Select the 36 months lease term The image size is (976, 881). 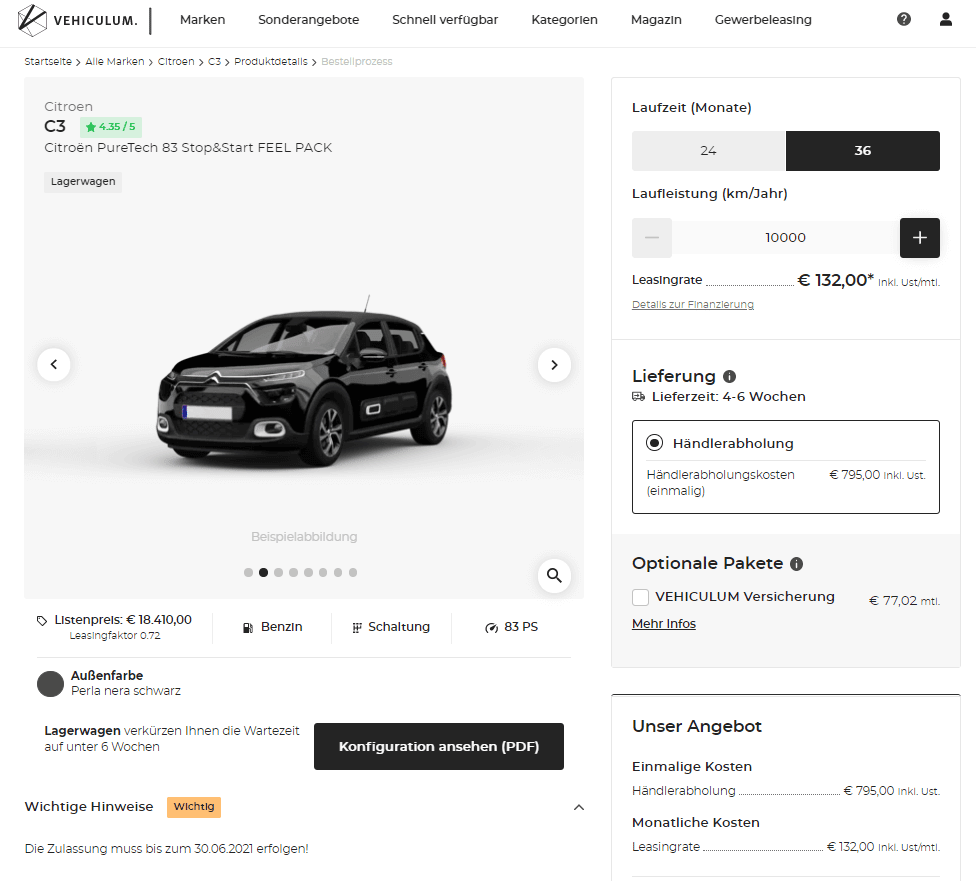(x=863, y=151)
